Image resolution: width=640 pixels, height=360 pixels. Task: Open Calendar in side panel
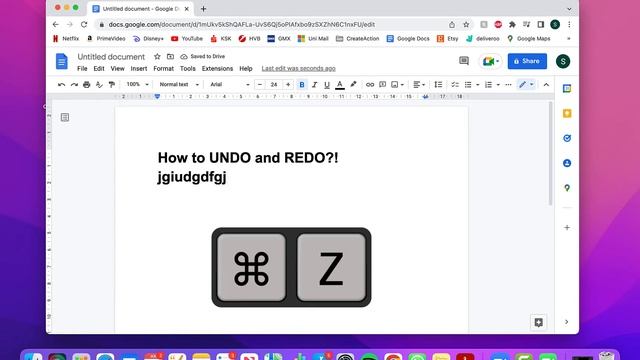pyautogui.click(x=567, y=89)
